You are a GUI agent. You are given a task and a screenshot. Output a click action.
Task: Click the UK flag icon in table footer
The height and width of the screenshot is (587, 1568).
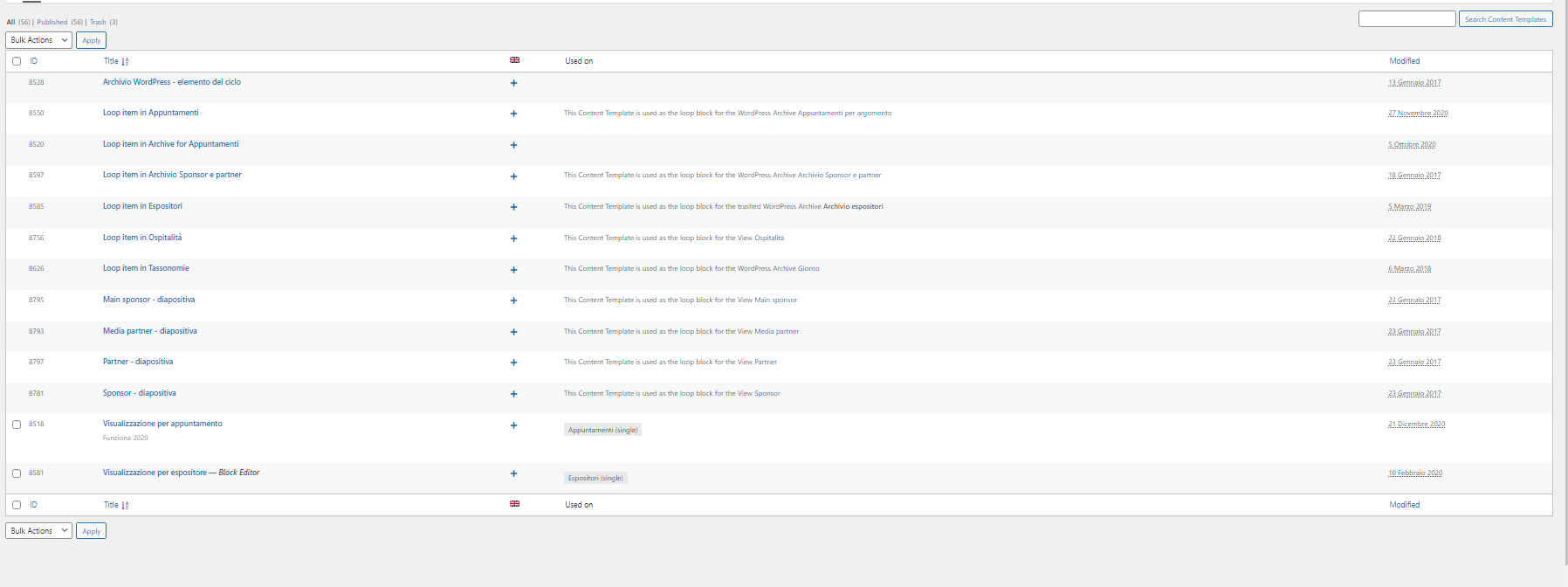514,504
